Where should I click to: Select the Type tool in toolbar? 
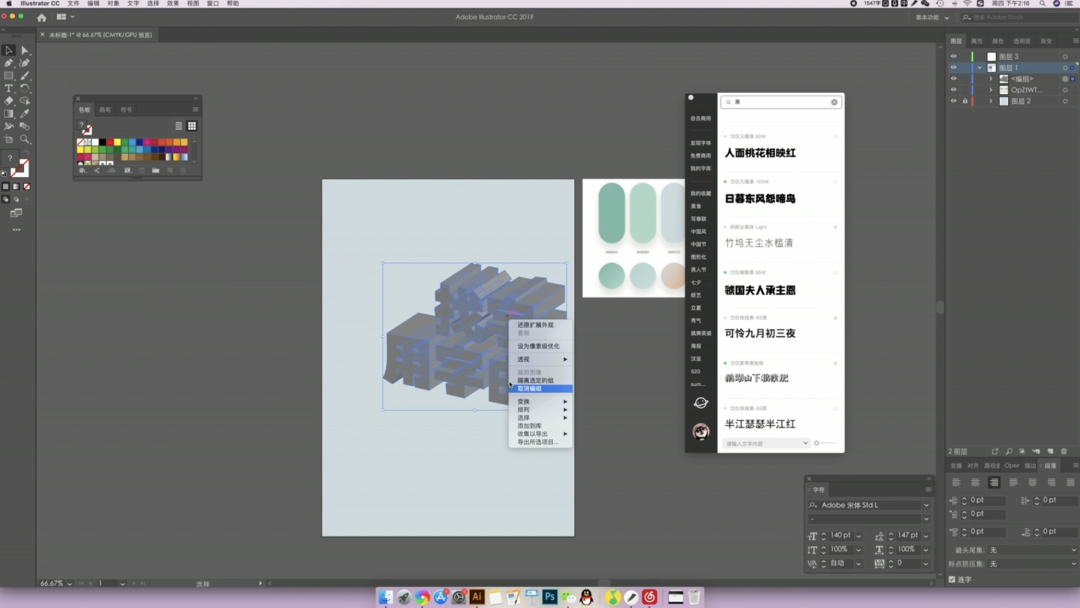coord(8,88)
